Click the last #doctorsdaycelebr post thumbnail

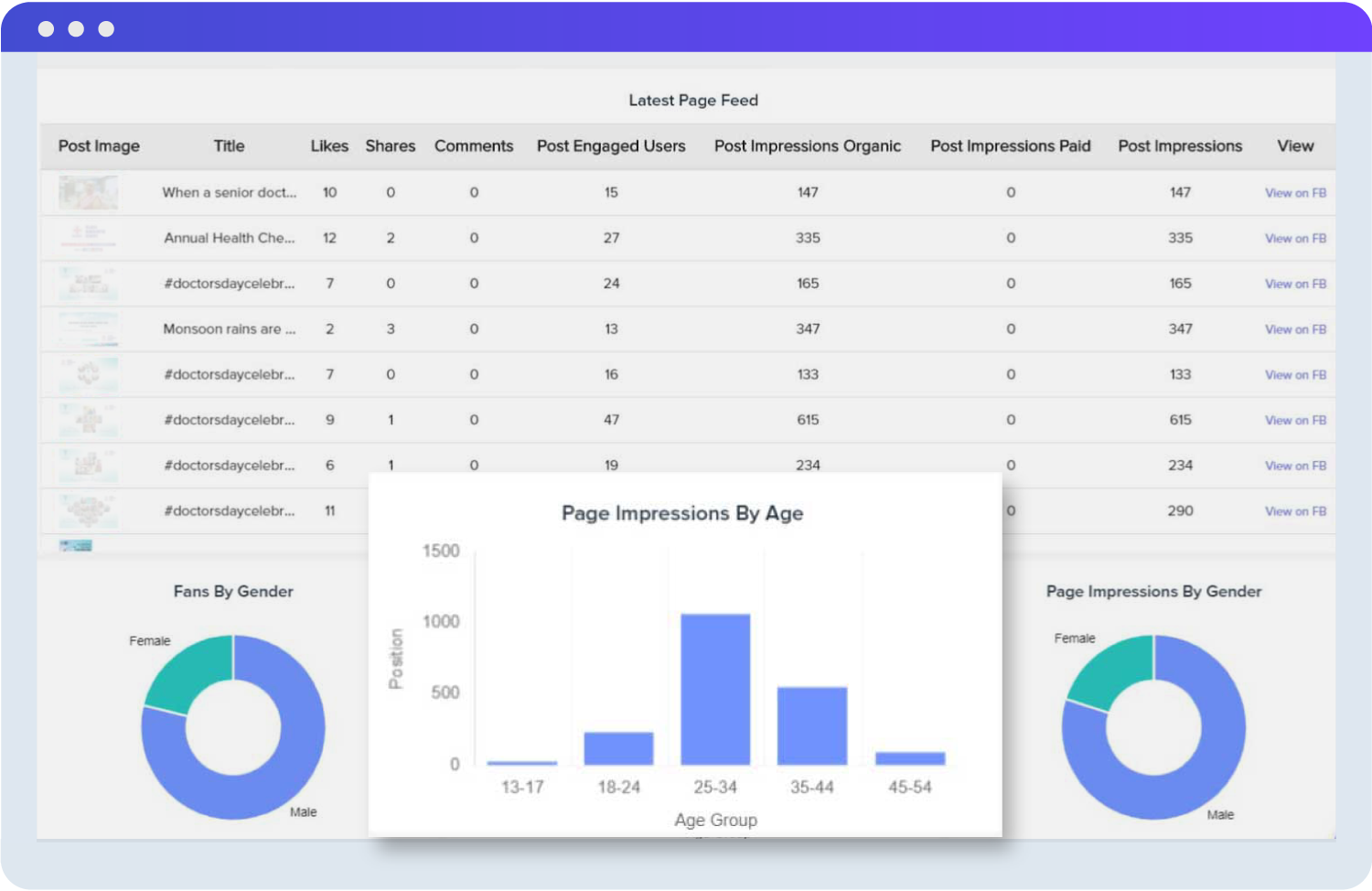coord(87,510)
